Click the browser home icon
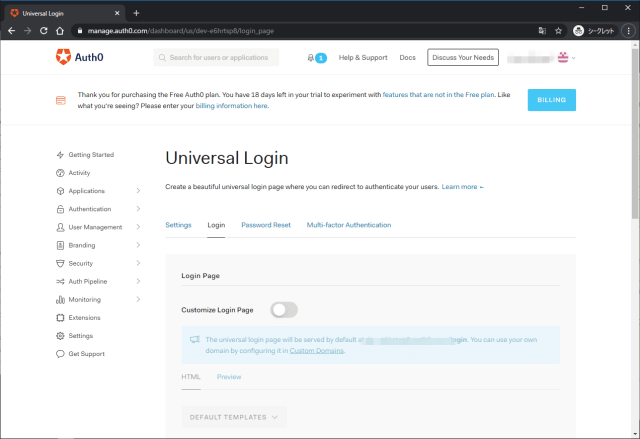The image size is (640, 439). [x=60, y=31]
